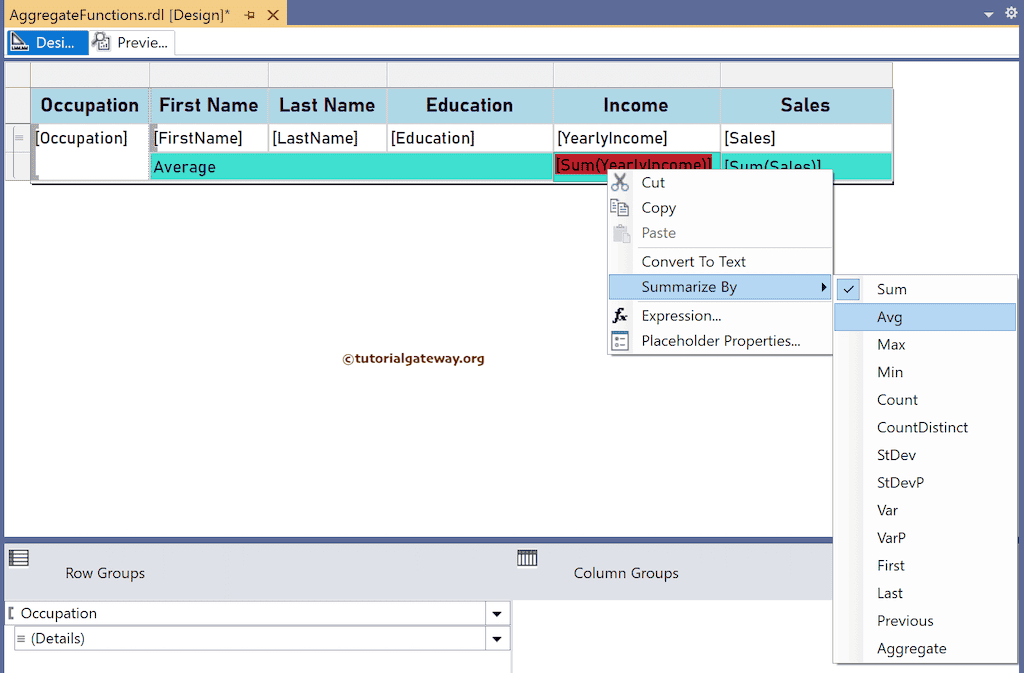Screen dimensions: 1024x673
Task: Click the Column Groups panel icon
Action: pyautogui.click(x=527, y=557)
